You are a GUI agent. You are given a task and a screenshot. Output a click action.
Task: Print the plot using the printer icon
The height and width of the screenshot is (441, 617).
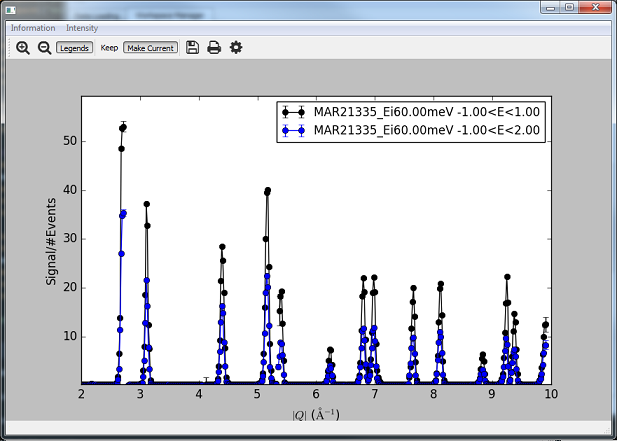214,48
